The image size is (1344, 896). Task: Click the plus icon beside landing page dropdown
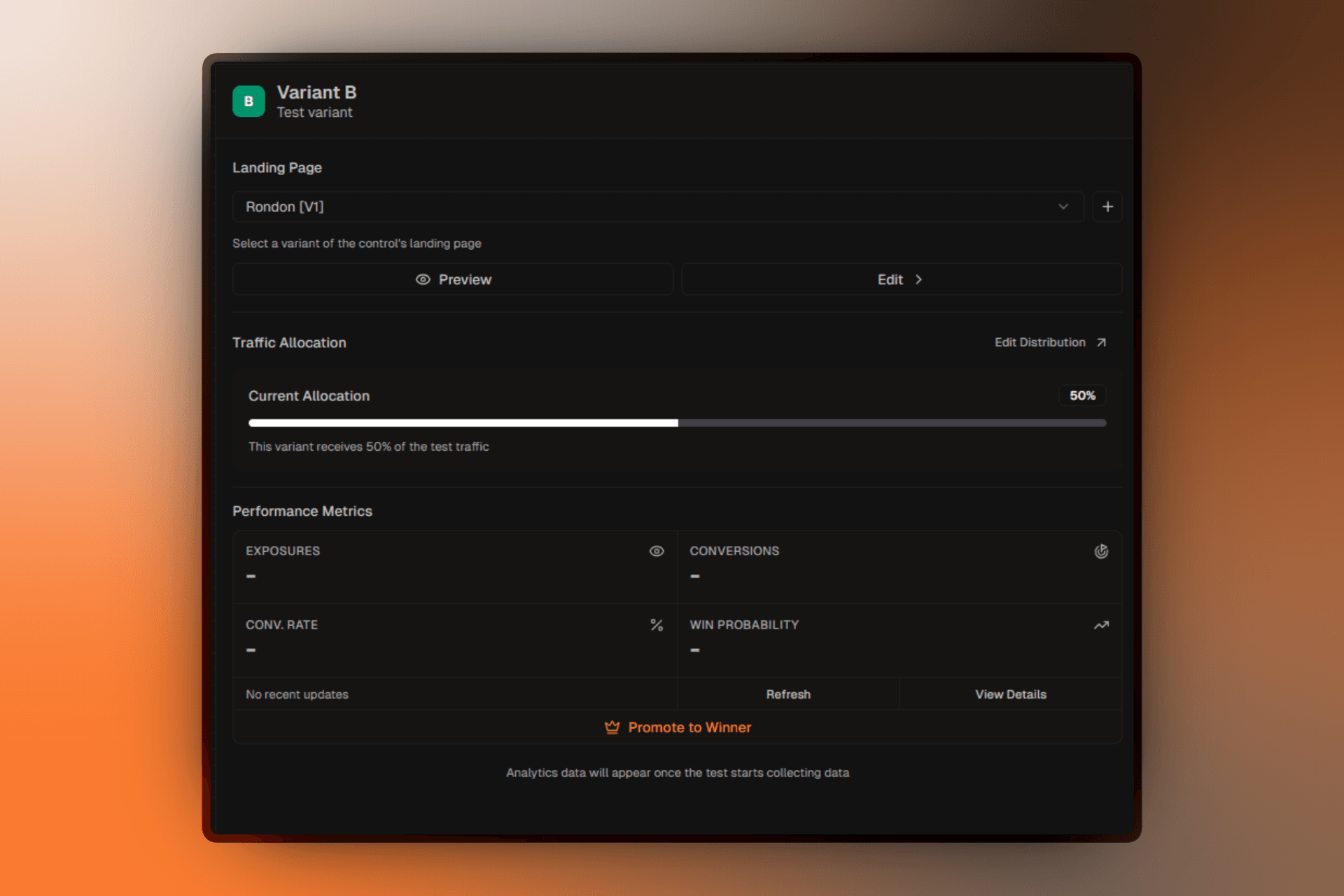pos(1107,206)
